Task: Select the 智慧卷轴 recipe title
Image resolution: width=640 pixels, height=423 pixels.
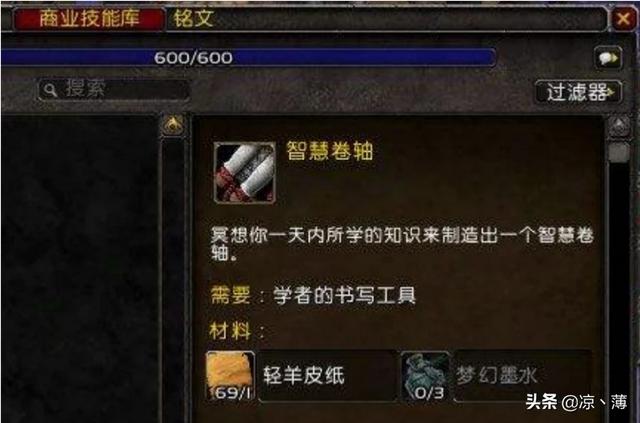Action: pyautogui.click(x=329, y=151)
